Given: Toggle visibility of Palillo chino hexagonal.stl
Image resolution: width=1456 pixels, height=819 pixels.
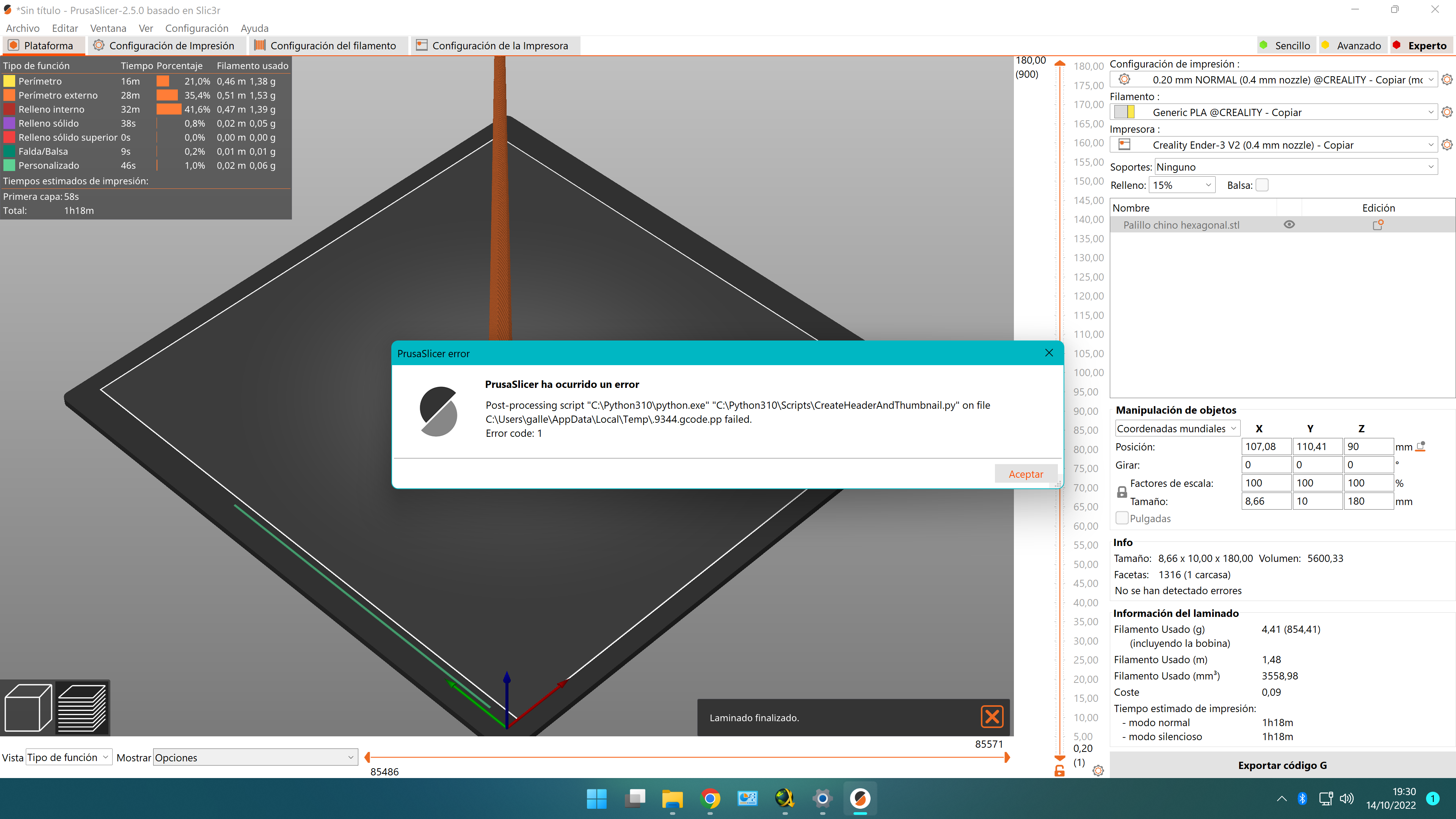Looking at the screenshot, I should click(x=1289, y=224).
